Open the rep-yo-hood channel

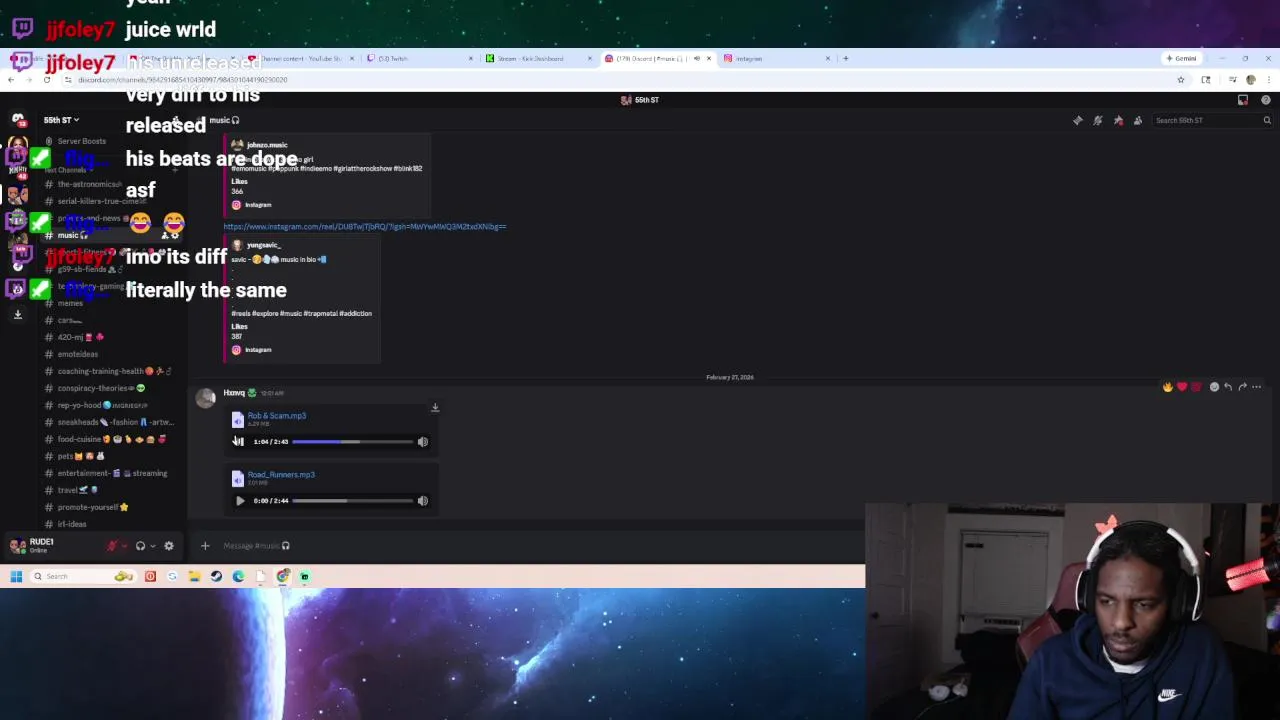(x=97, y=405)
